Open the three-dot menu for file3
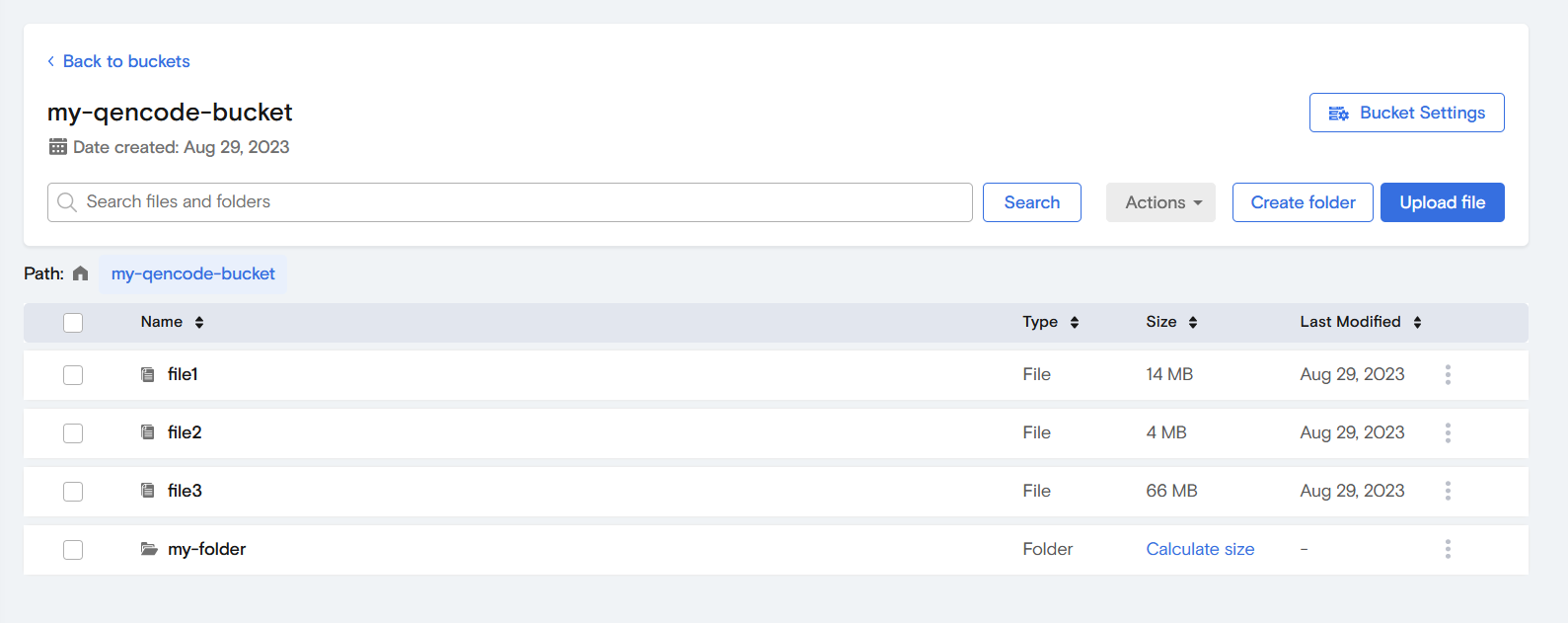This screenshot has height=623, width=1568. 1447,491
